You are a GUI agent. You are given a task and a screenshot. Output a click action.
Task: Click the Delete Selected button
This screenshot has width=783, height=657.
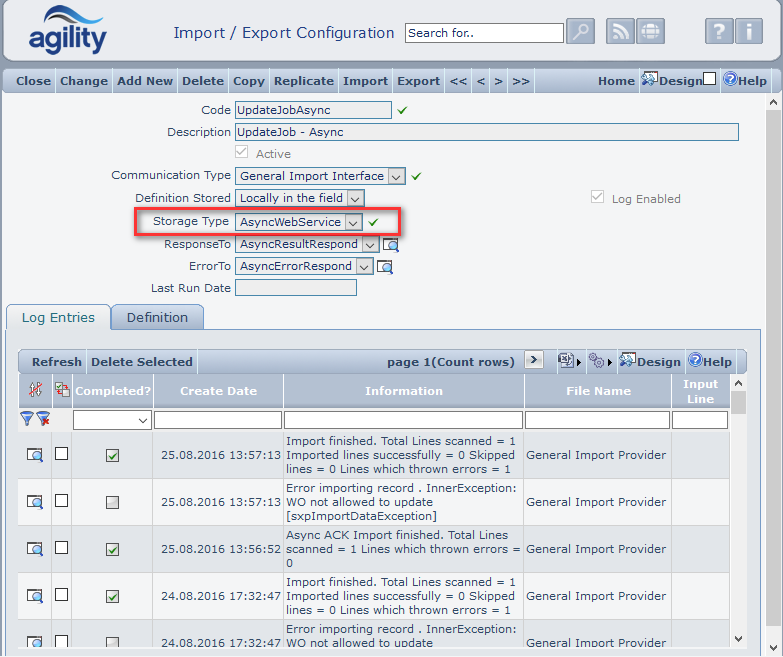coord(141,362)
